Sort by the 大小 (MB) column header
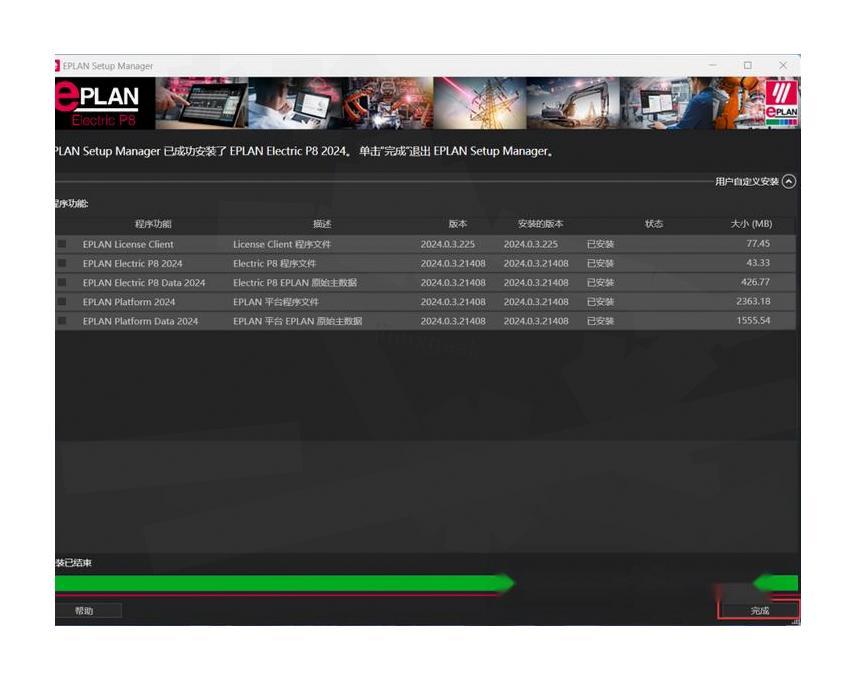This screenshot has width=856, height=680. pos(751,224)
